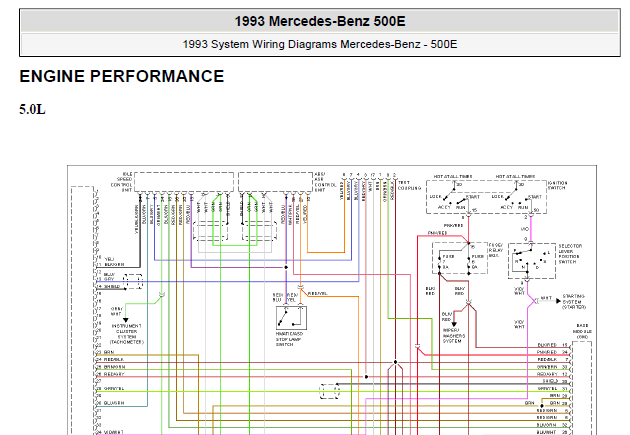Click 'FUSE 7' inside the fuse/relay box

pyautogui.click(x=447, y=261)
